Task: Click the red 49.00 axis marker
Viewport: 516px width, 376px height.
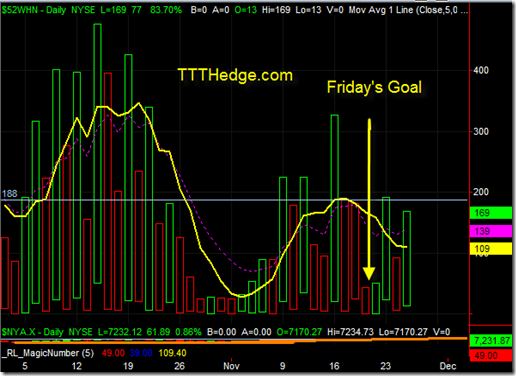Action: [491, 355]
